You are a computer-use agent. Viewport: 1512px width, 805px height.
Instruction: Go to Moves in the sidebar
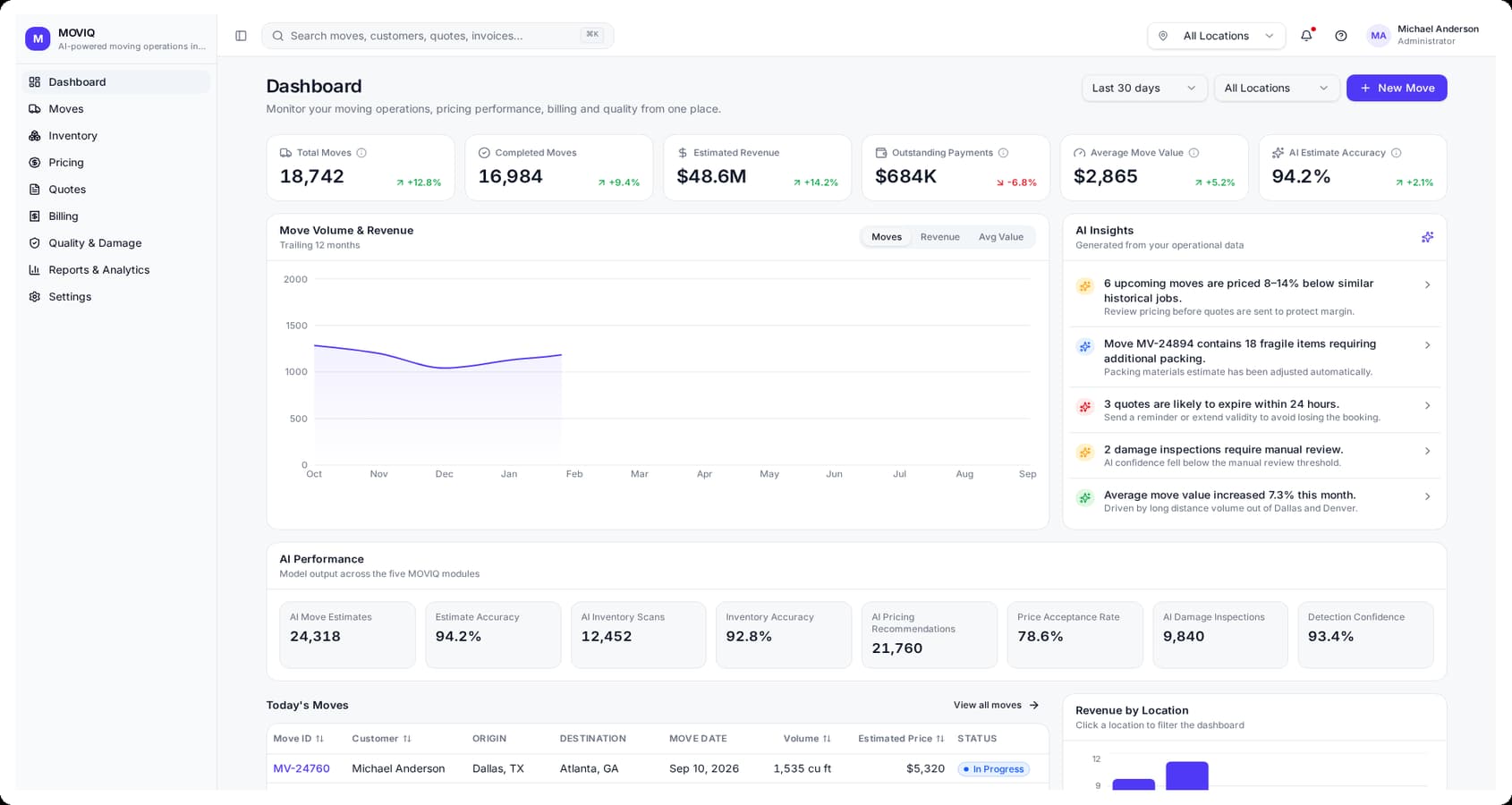click(x=116, y=109)
